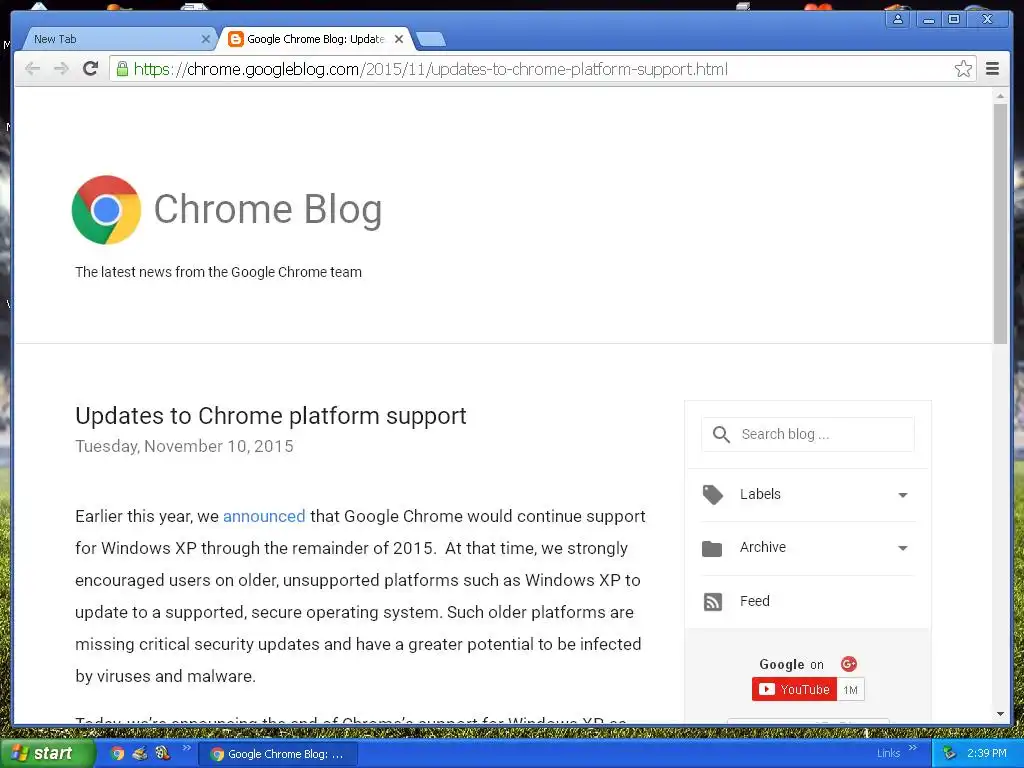The height and width of the screenshot is (768, 1024).
Task: Click the green padlock security icon
Action: [122, 69]
